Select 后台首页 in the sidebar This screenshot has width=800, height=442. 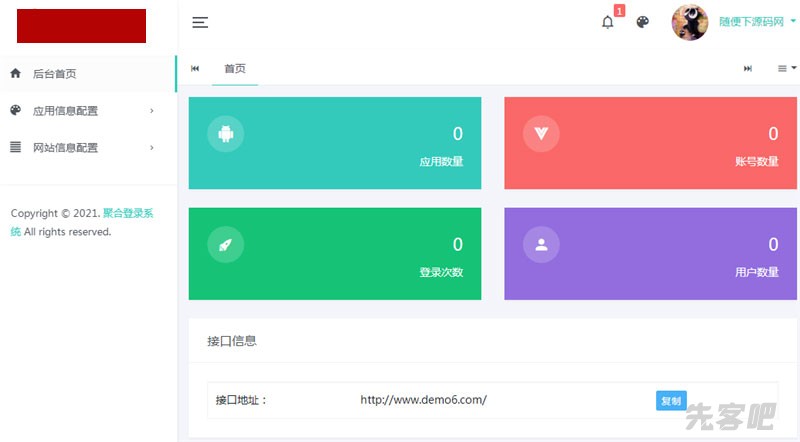pos(54,74)
